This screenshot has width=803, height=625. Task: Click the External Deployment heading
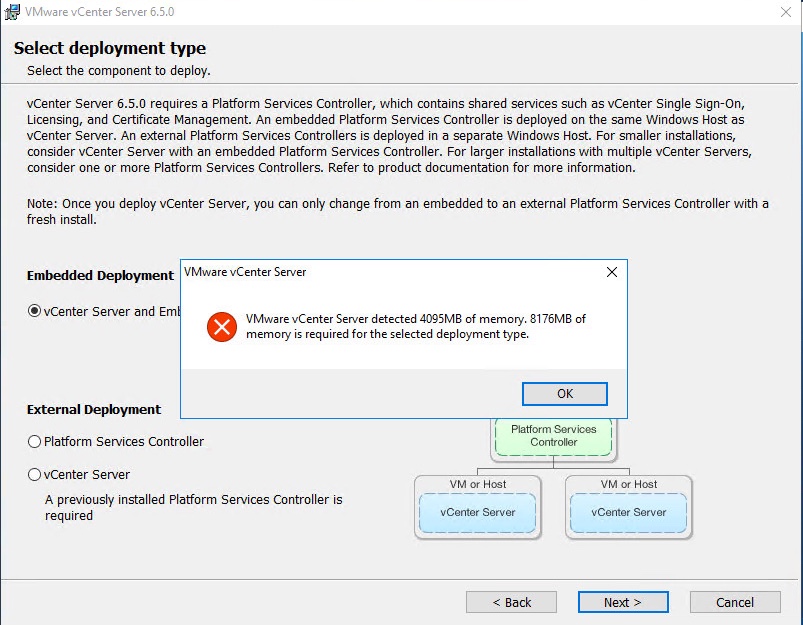point(94,409)
